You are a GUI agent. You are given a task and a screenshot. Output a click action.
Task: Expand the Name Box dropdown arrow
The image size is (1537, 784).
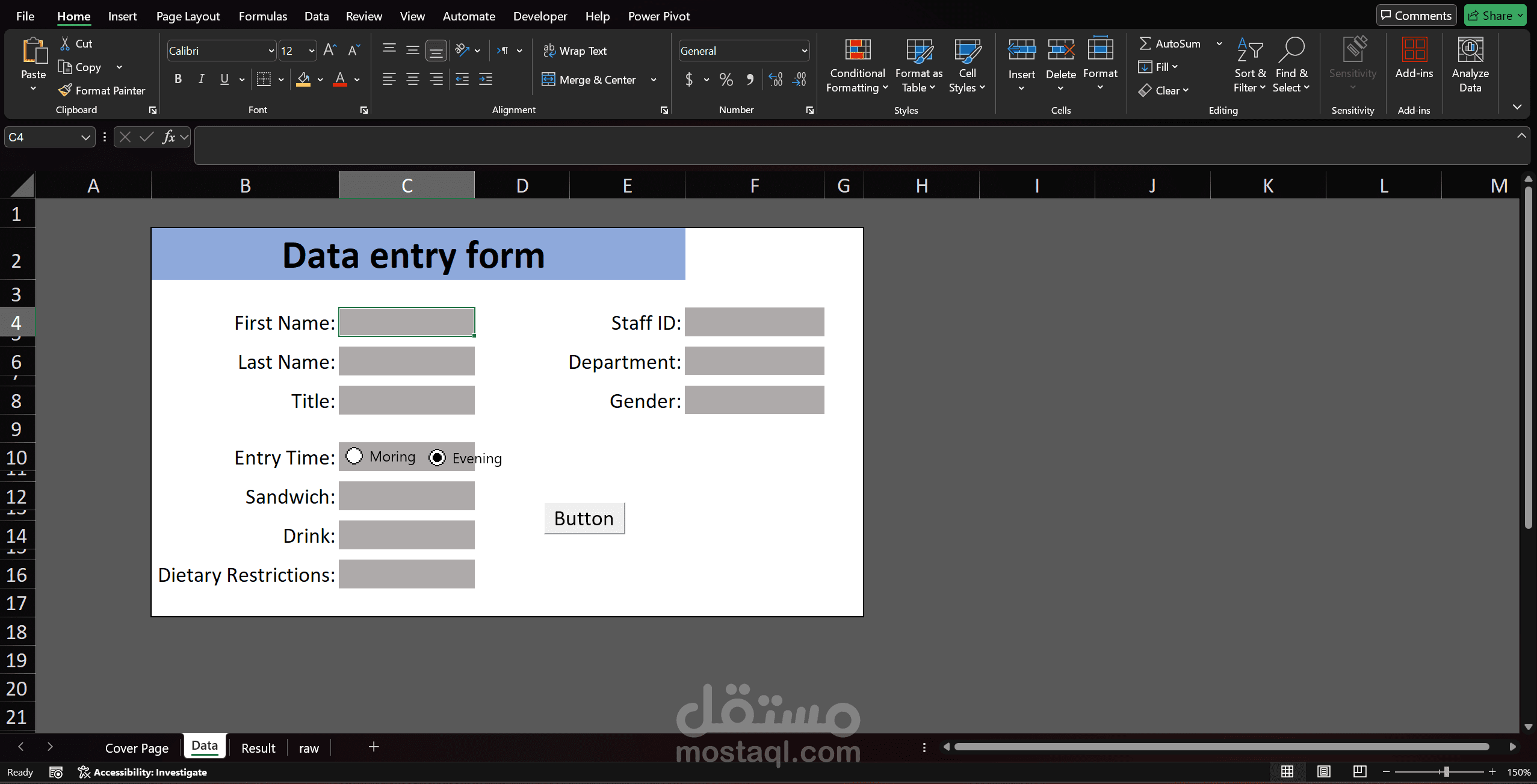click(85, 137)
